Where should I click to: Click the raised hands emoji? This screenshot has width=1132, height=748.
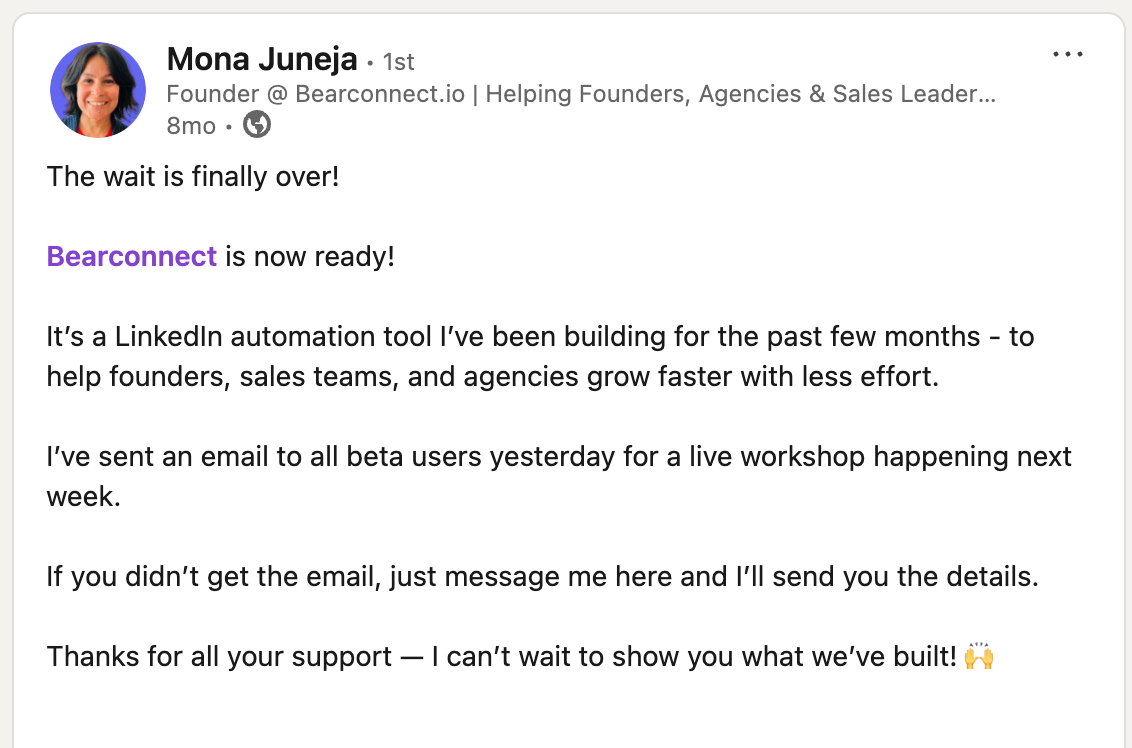click(979, 657)
